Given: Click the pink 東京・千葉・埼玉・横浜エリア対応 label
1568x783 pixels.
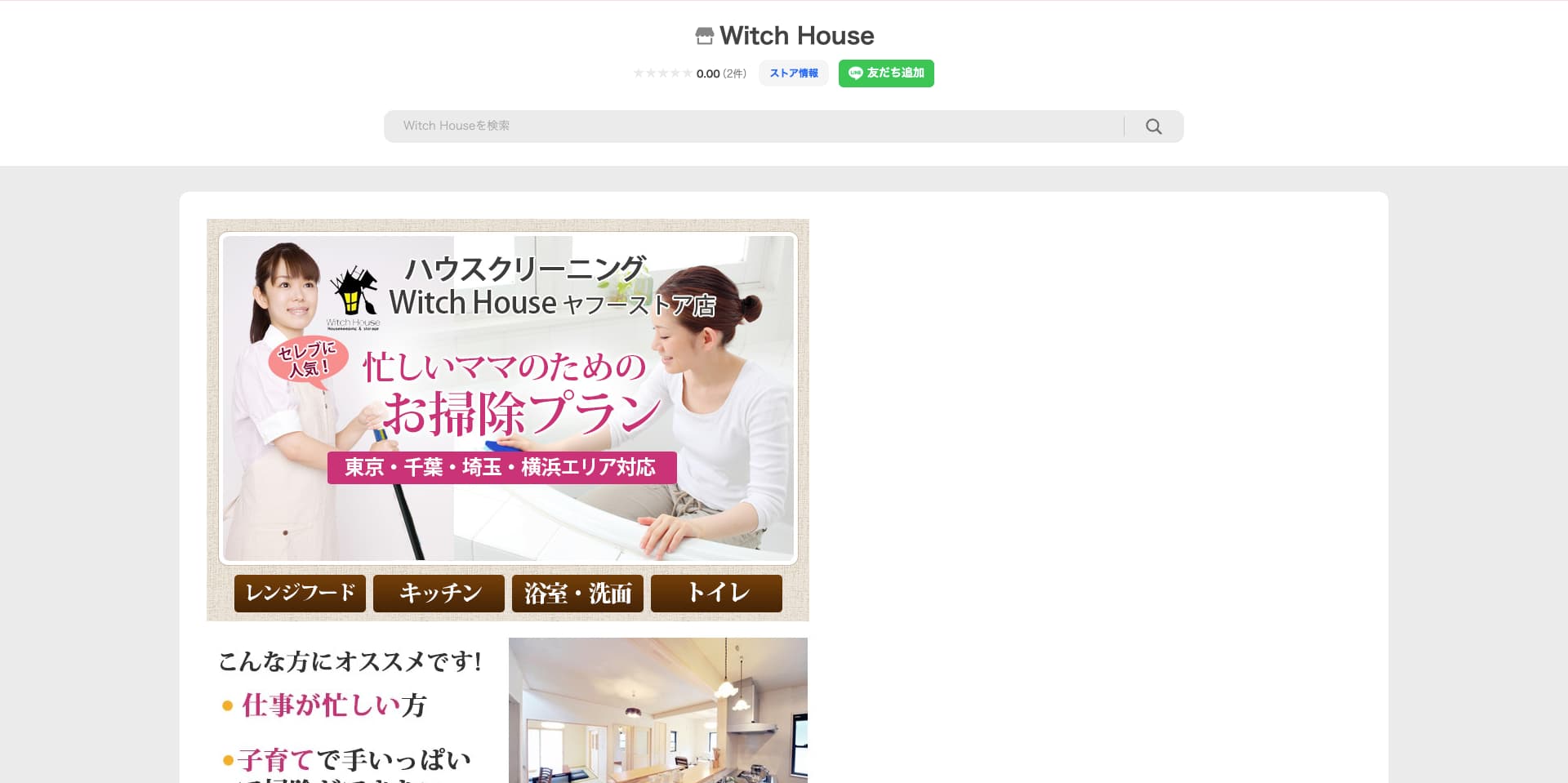Looking at the screenshot, I should (x=501, y=467).
